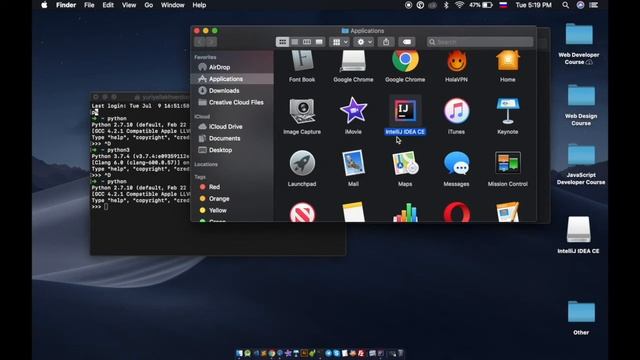The width and height of the screenshot is (640, 360).
Task: Open Spotlight search in menu bar
Action: point(565,5)
